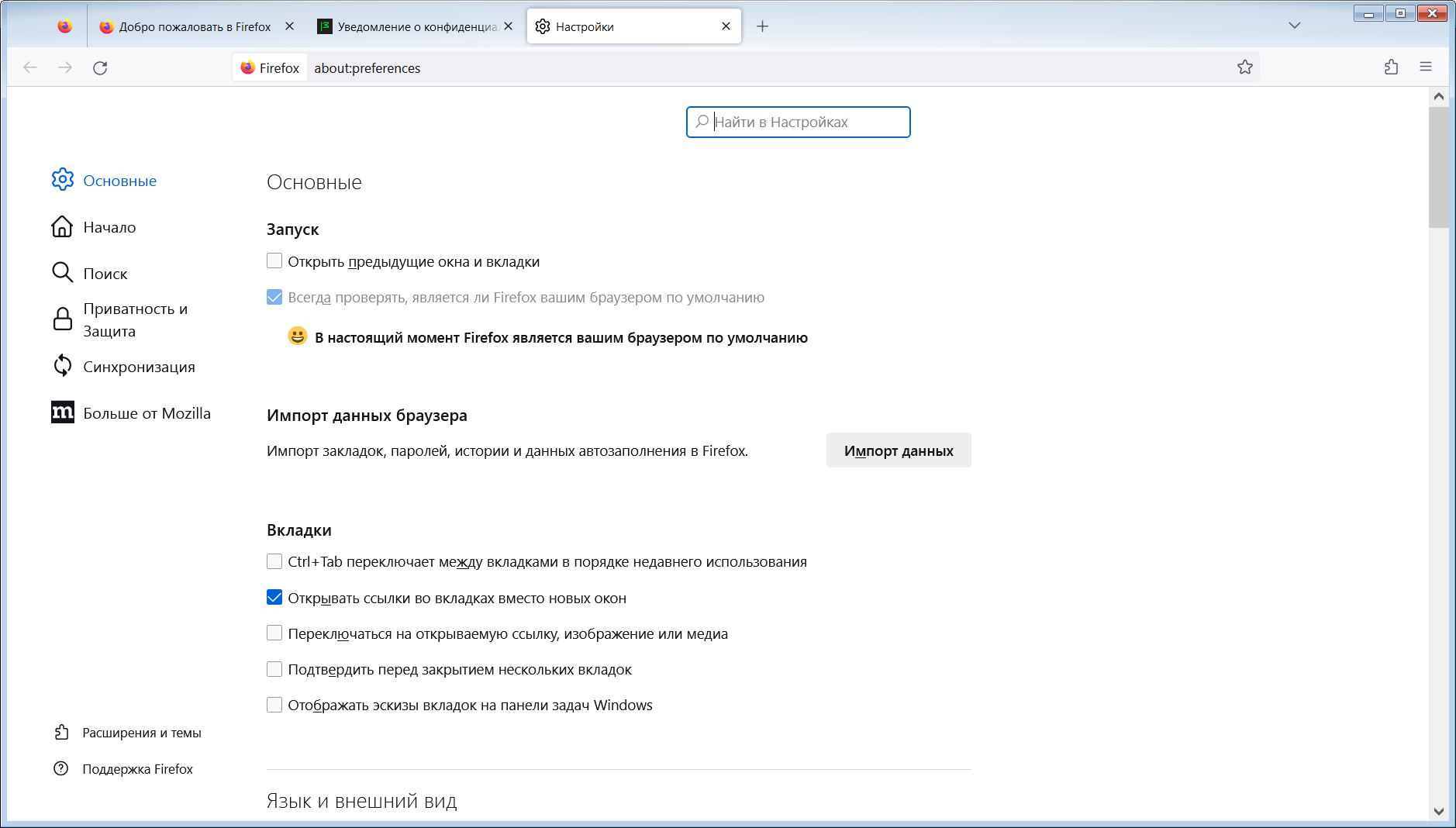Enable Подтвердить перед закрытием нескольких вкладок
Viewport: 1456px width, 828px height.
point(274,669)
